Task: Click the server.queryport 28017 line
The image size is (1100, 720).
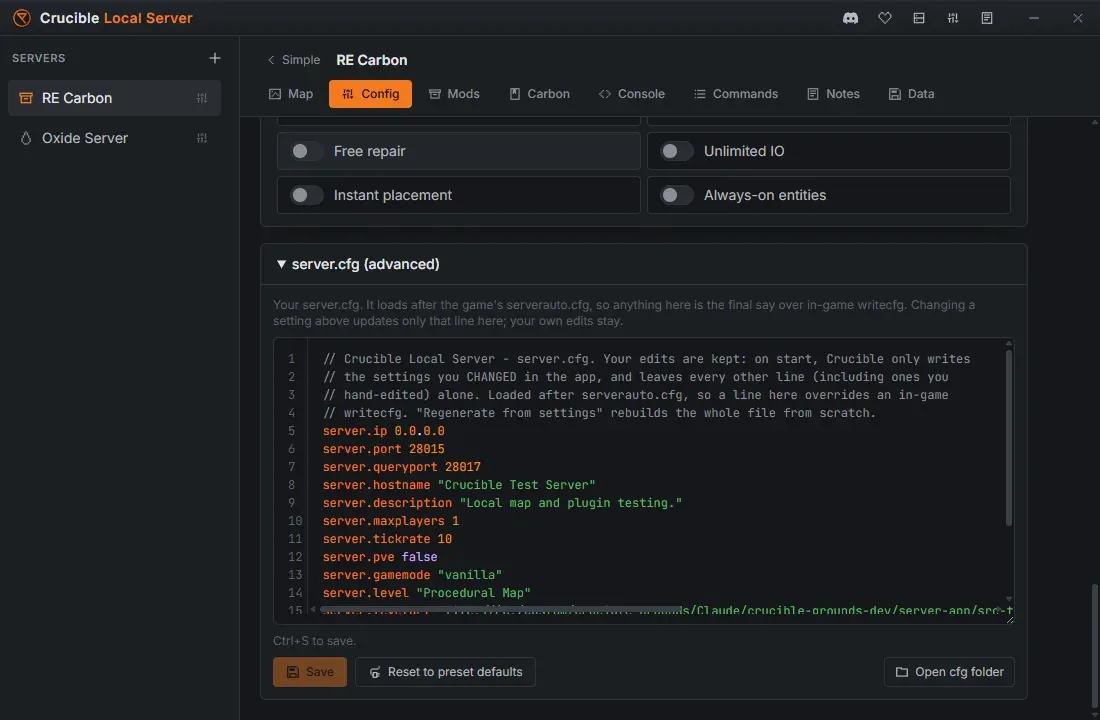Action: tap(402, 467)
